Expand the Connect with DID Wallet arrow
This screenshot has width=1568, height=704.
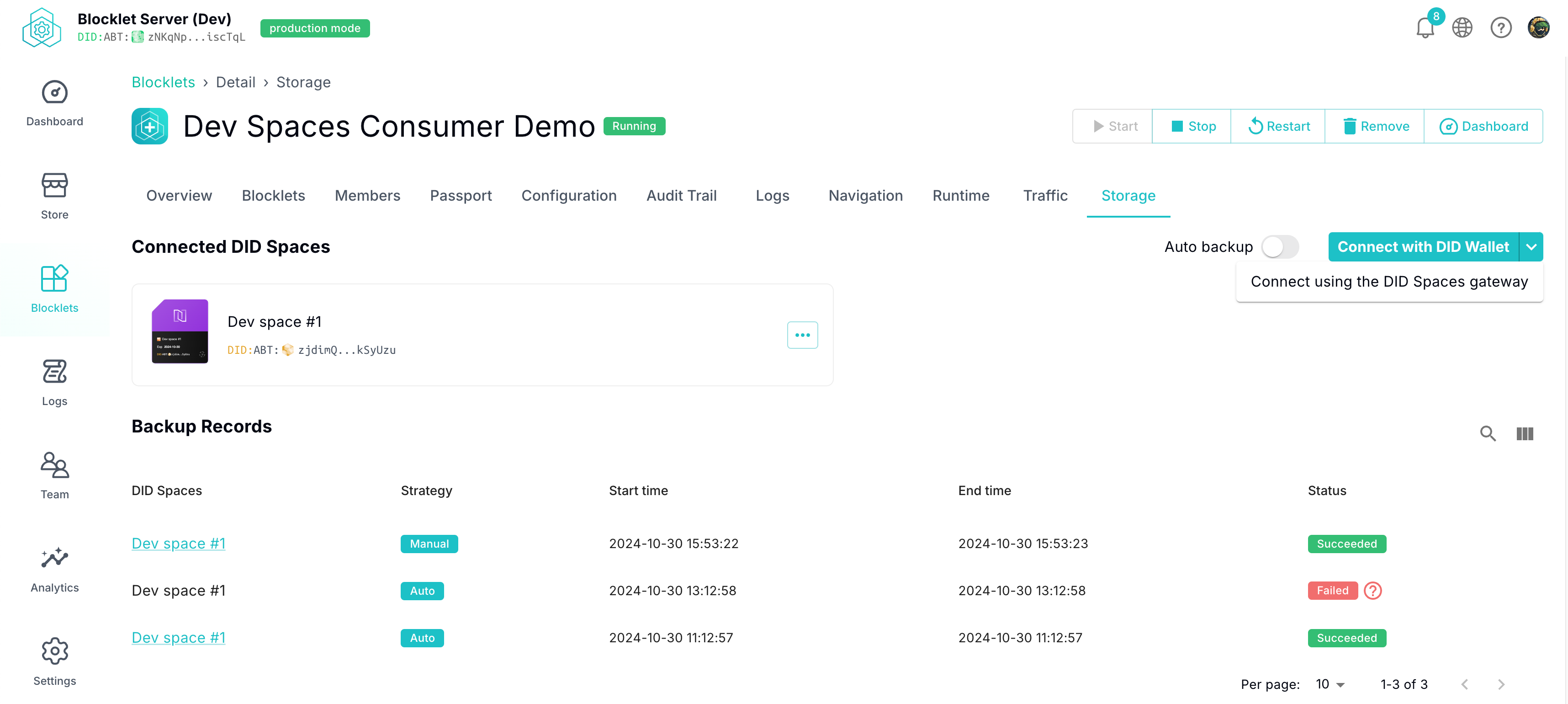click(x=1531, y=247)
